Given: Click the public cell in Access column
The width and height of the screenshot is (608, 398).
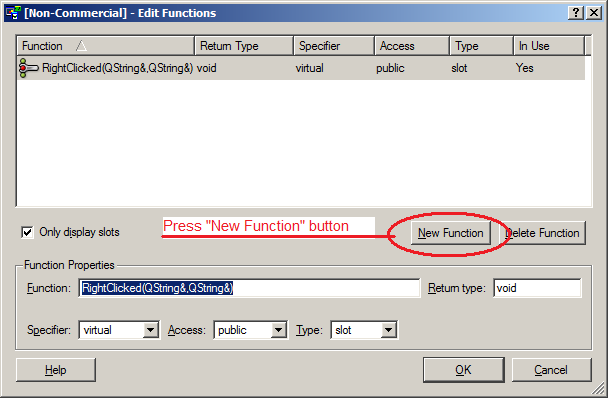Looking at the screenshot, I should click(x=390, y=68).
